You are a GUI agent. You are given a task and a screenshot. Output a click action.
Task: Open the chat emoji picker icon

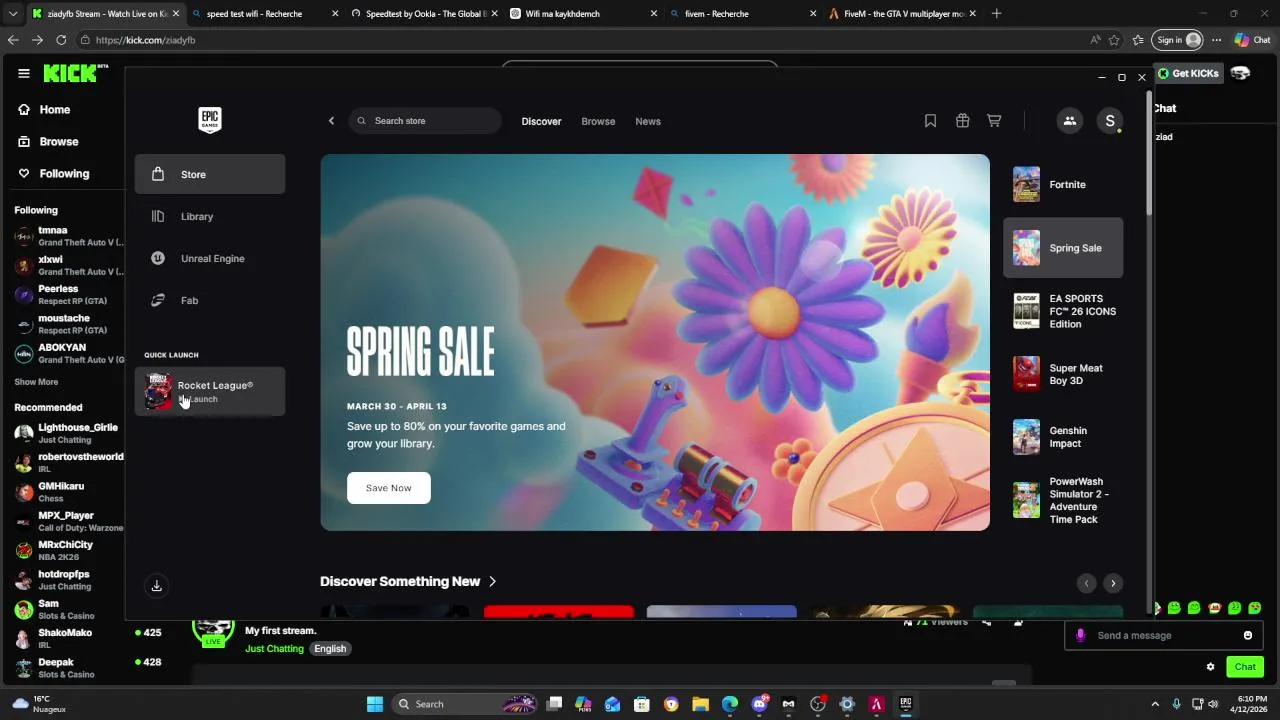click(x=1248, y=636)
